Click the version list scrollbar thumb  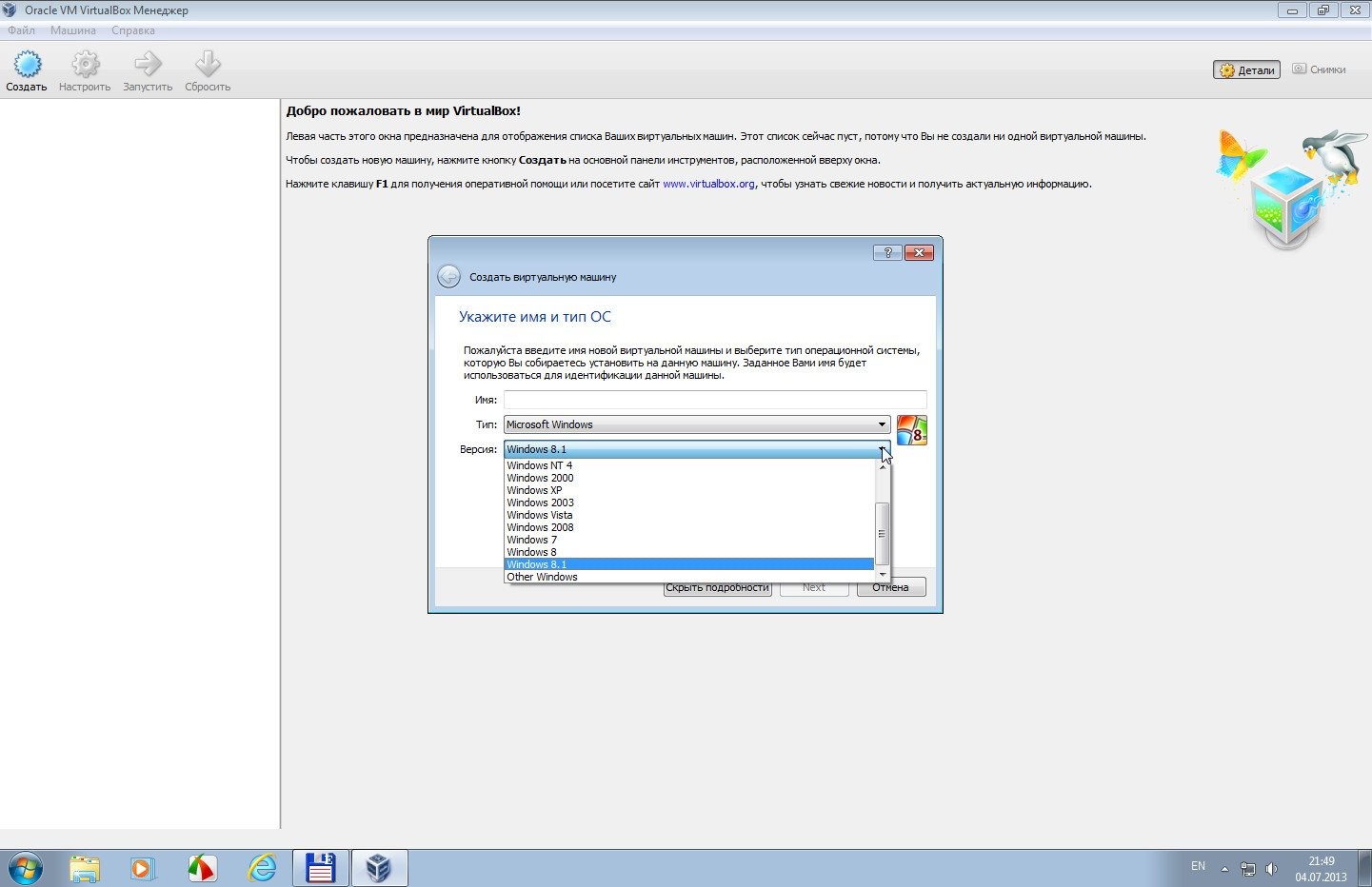pyautogui.click(x=883, y=533)
